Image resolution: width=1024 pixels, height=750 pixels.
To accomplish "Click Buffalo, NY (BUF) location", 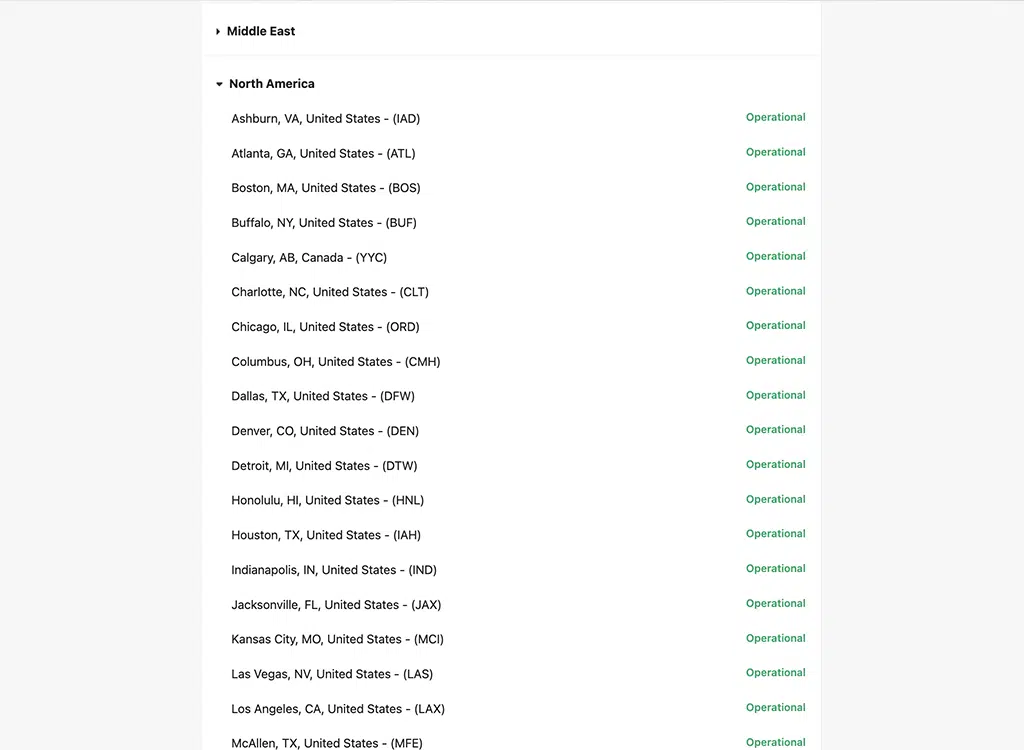I will click(x=324, y=223).
